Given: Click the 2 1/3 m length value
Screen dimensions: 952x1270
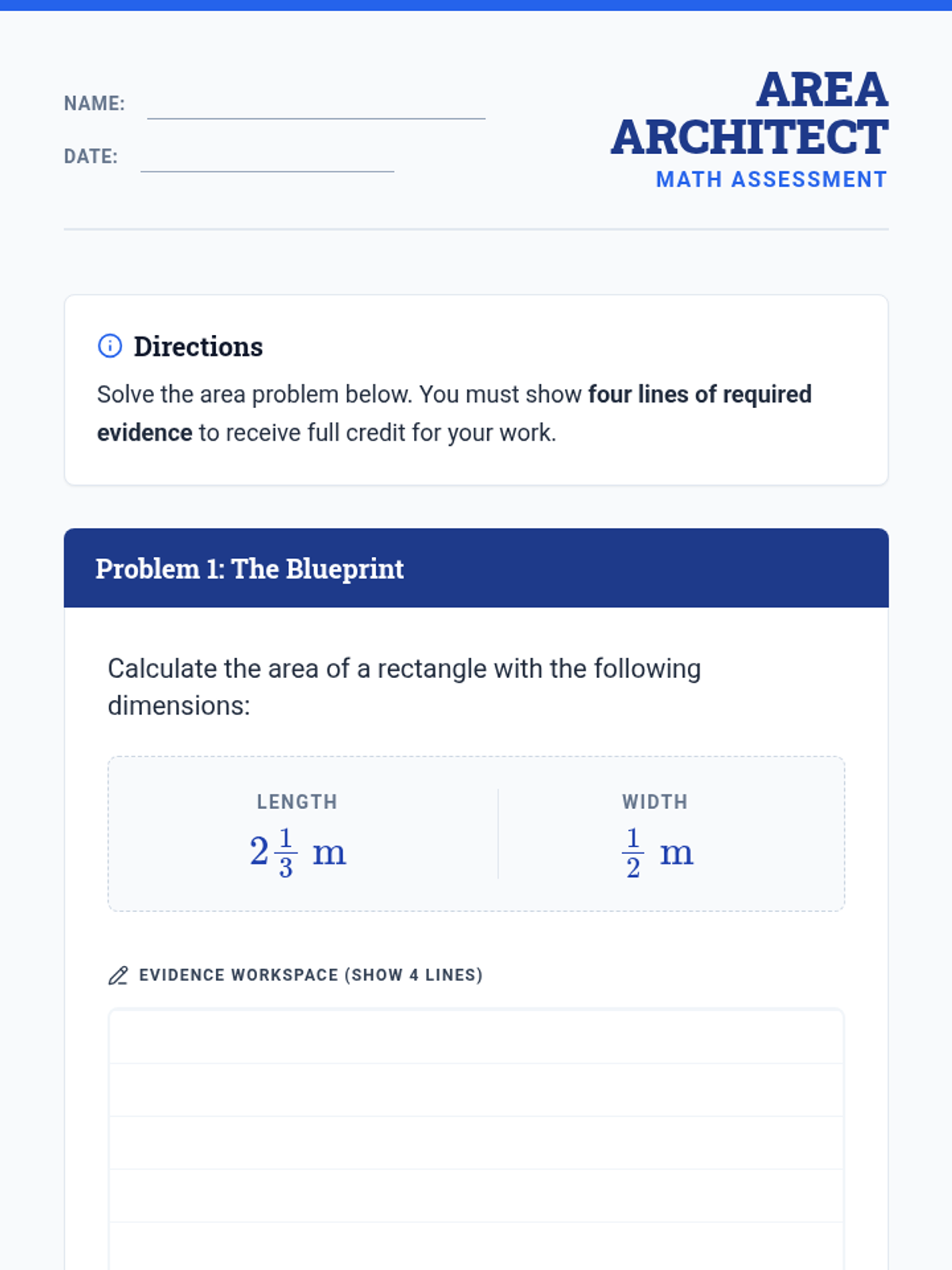Looking at the screenshot, I should click(297, 852).
